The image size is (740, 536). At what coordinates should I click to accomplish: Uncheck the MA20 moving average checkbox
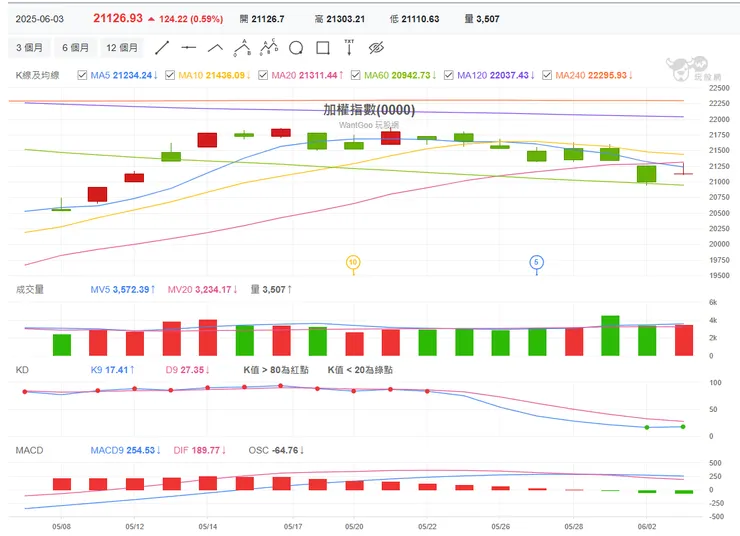pos(263,75)
